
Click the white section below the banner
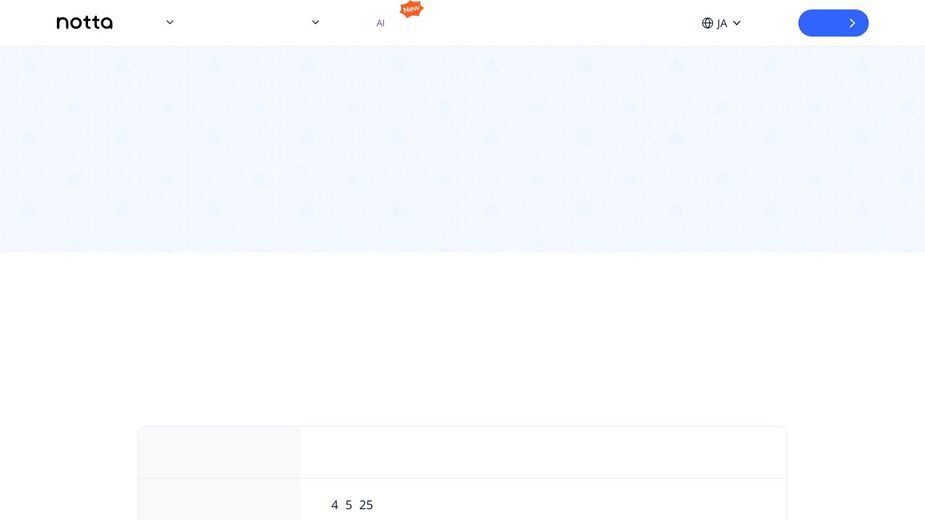point(462,338)
